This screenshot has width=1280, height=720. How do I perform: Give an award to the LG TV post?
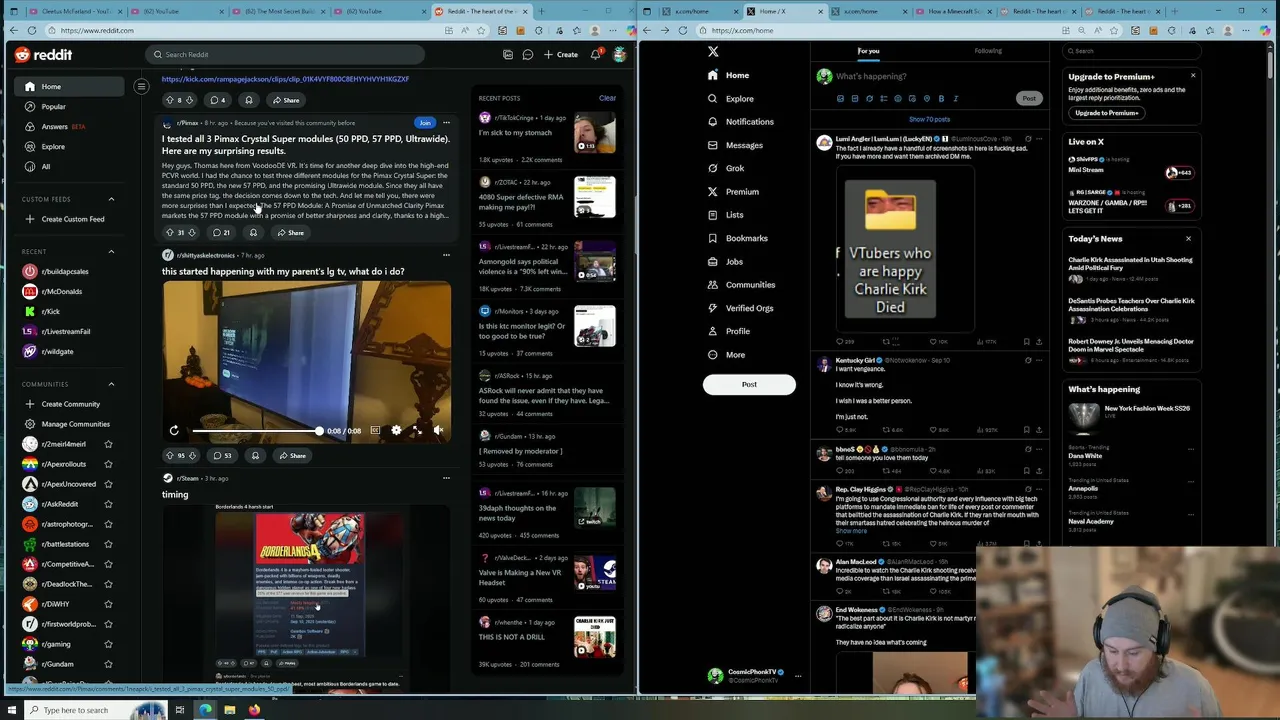255,455
